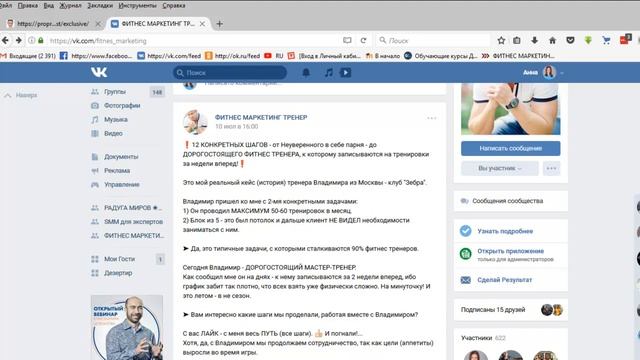Open the VK music note icon

(x=328, y=73)
